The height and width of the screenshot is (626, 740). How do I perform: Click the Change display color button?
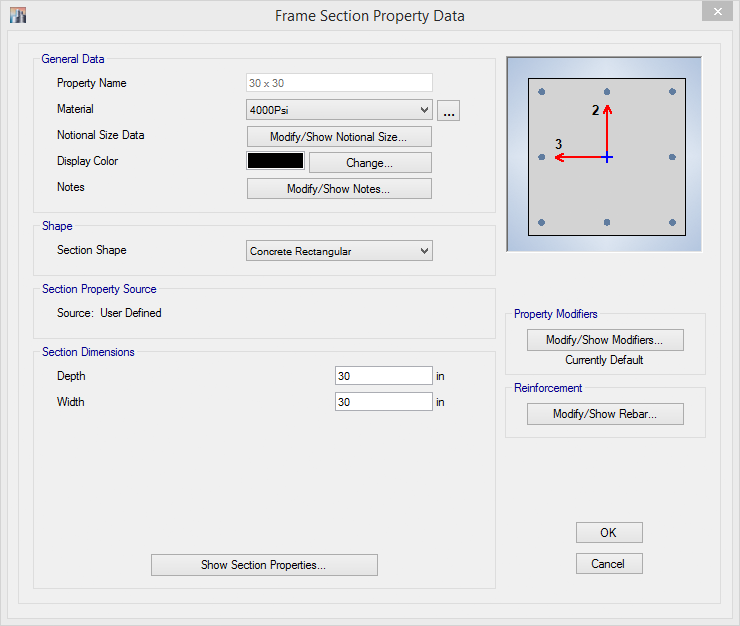[x=370, y=163]
